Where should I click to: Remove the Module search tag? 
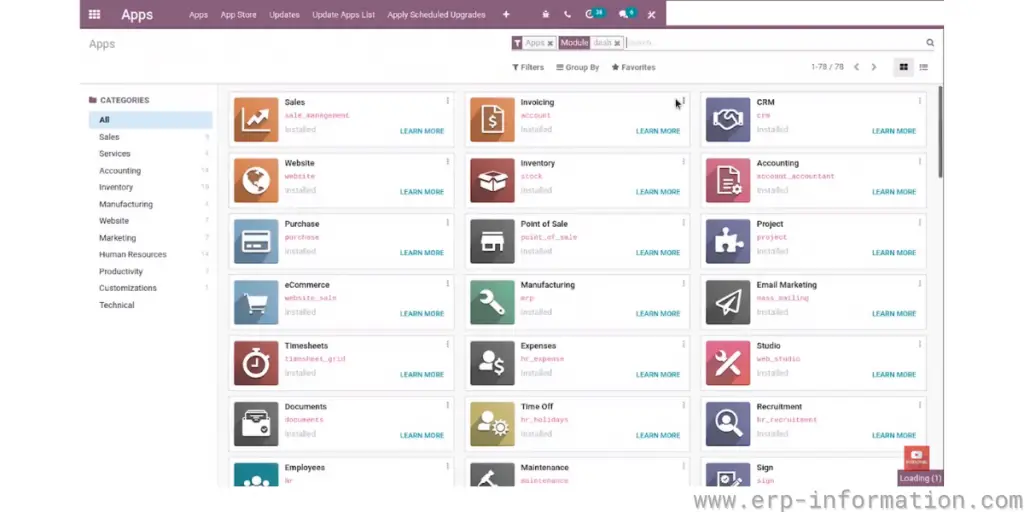coord(617,43)
